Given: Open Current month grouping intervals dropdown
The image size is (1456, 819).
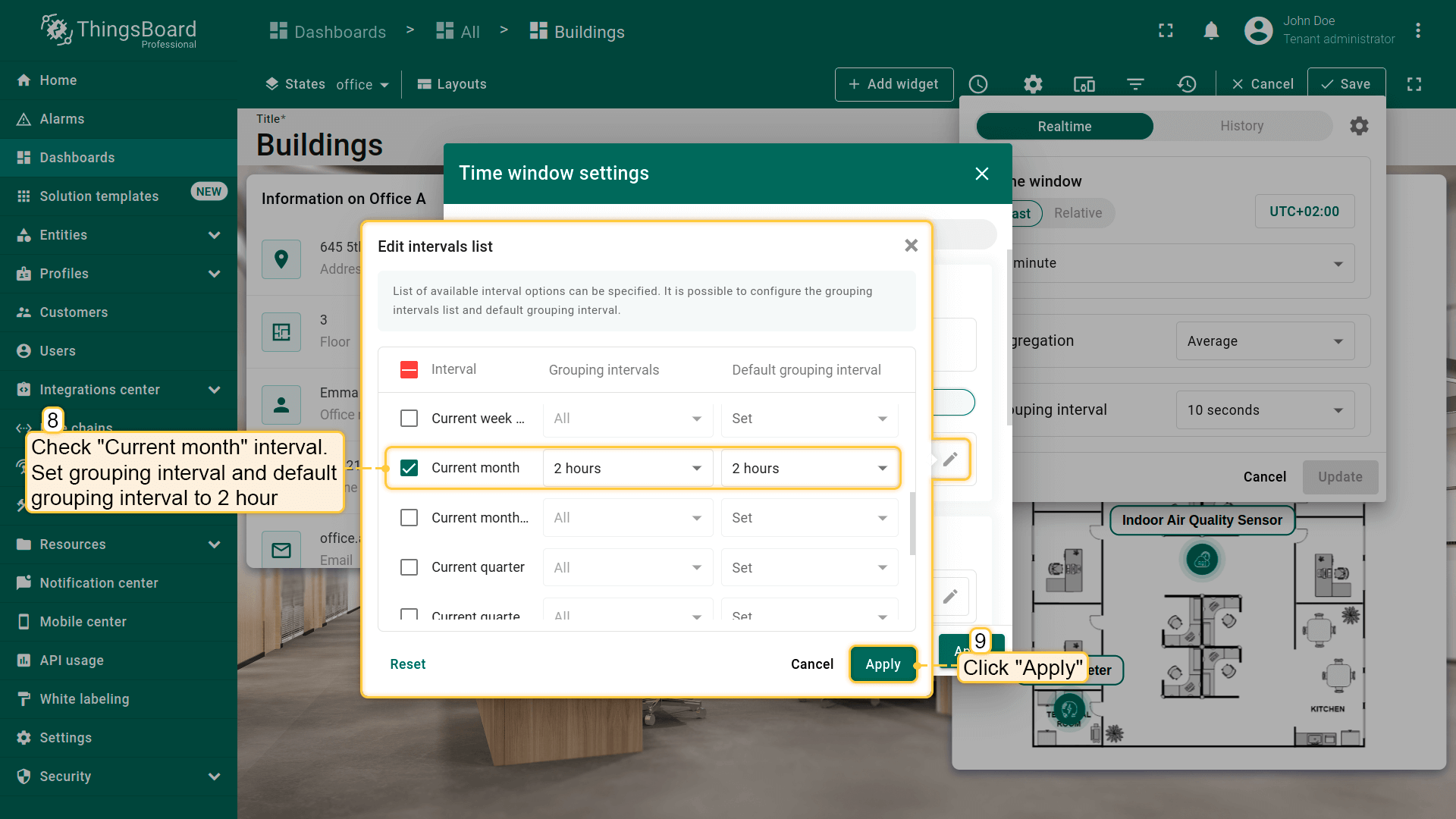Looking at the screenshot, I should click(627, 468).
